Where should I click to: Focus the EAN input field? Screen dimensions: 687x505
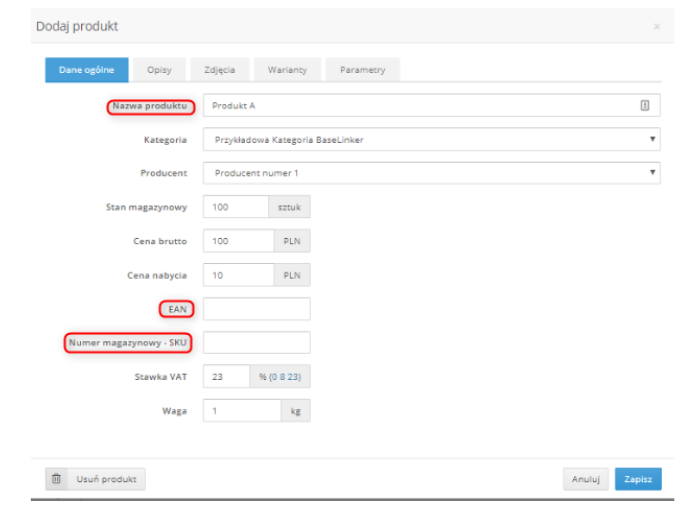pyautogui.click(x=257, y=309)
